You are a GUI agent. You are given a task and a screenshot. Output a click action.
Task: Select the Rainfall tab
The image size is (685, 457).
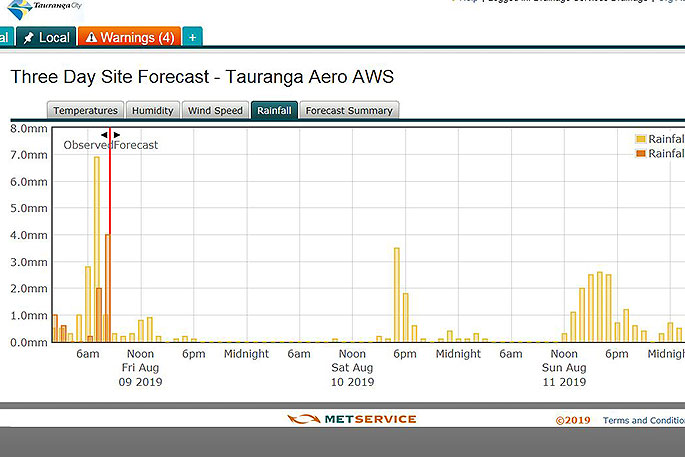274,110
